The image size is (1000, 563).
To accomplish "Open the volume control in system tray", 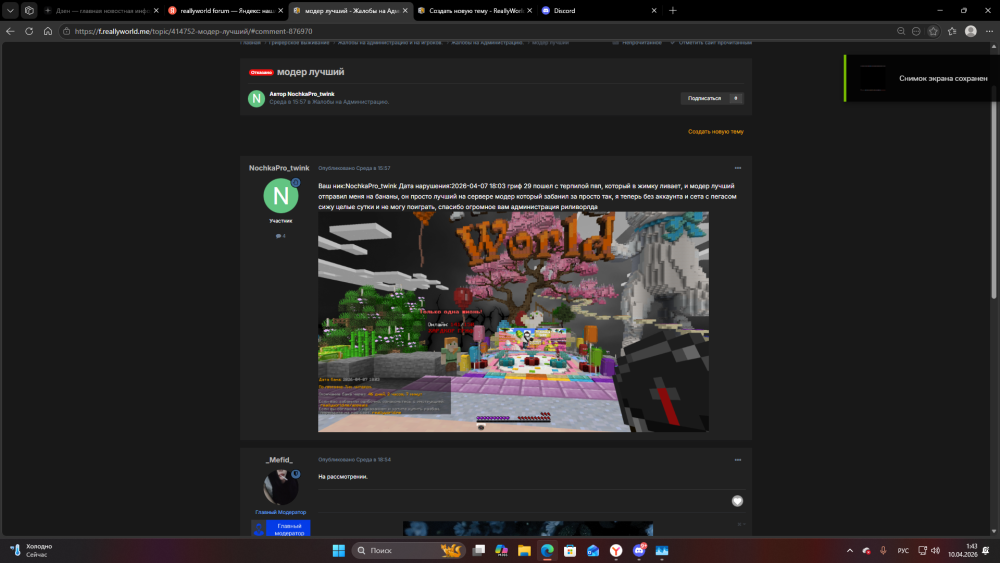I will tap(936, 550).
